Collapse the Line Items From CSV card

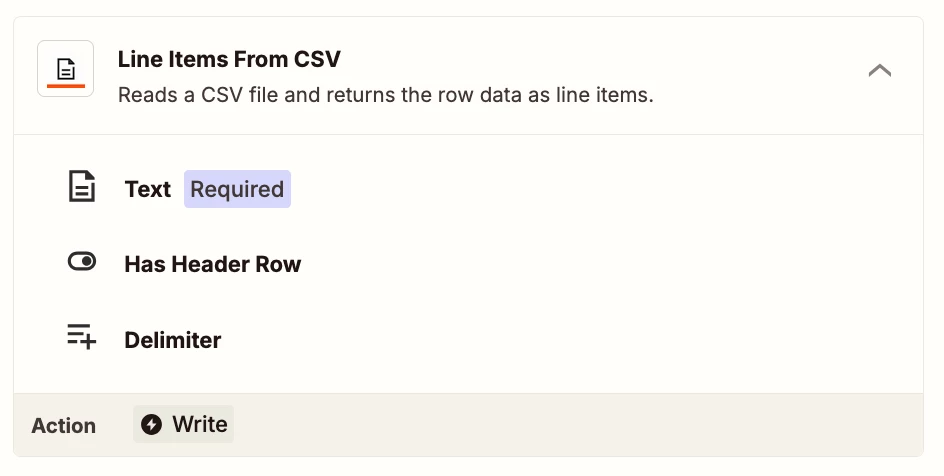pos(880,71)
